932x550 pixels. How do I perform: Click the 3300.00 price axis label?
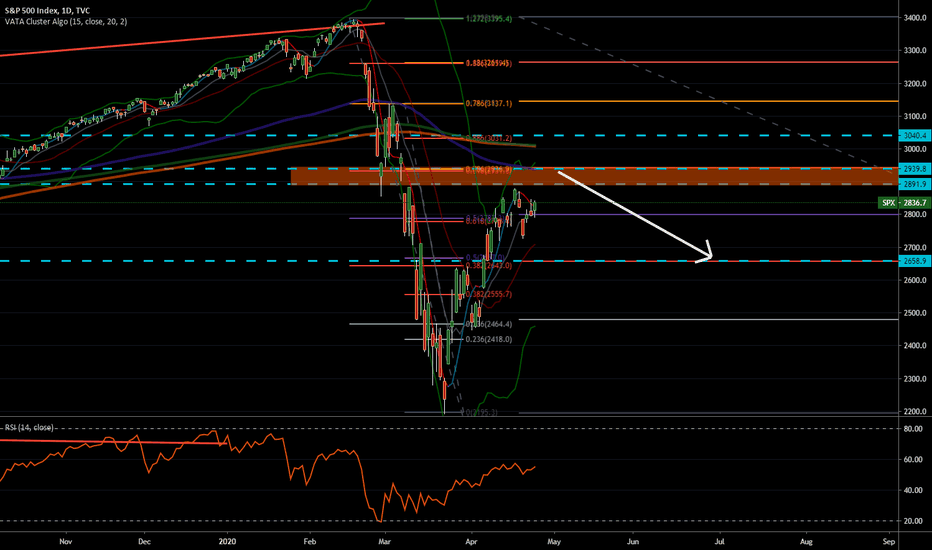(915, 51)
